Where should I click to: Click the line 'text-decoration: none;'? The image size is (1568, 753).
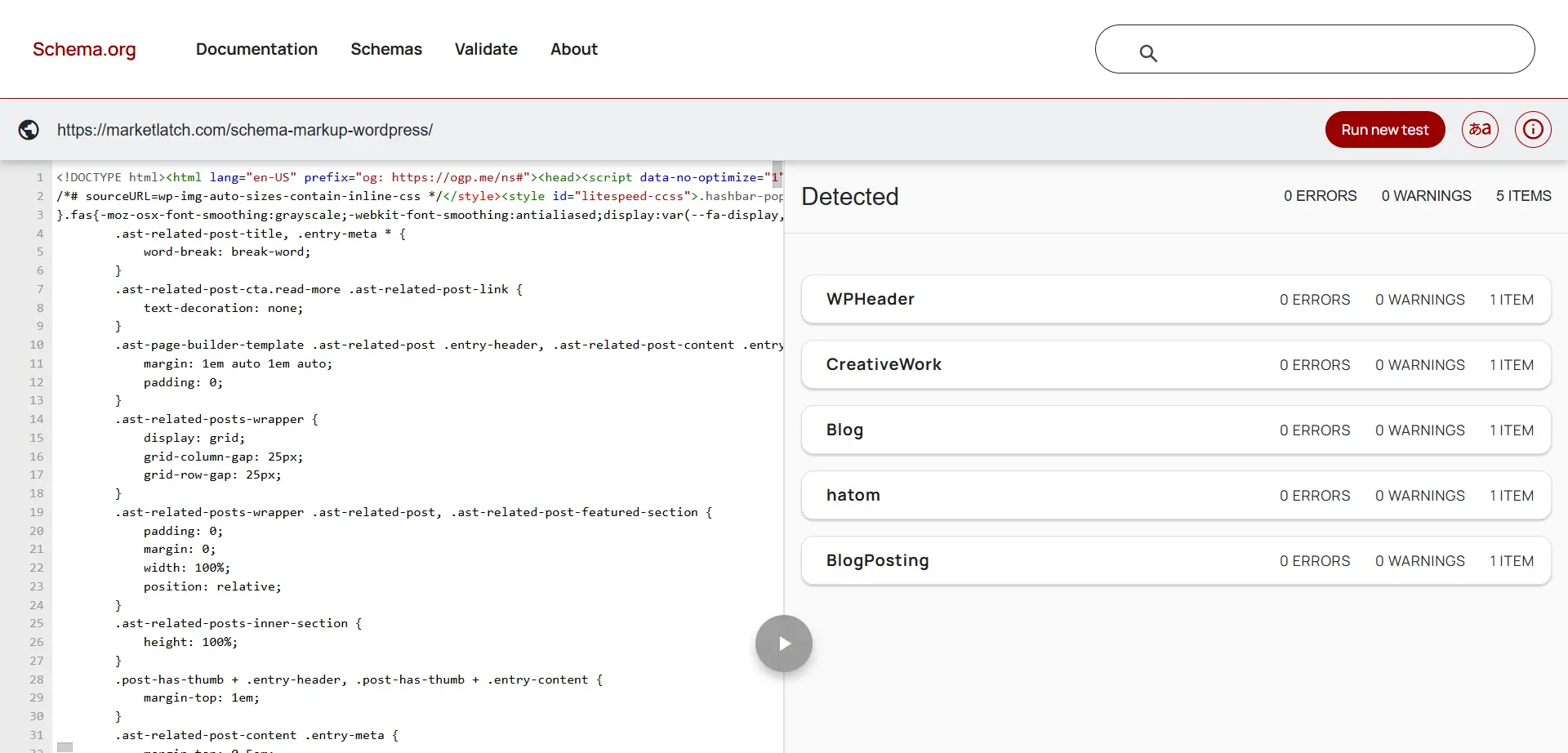pos(224,308)
